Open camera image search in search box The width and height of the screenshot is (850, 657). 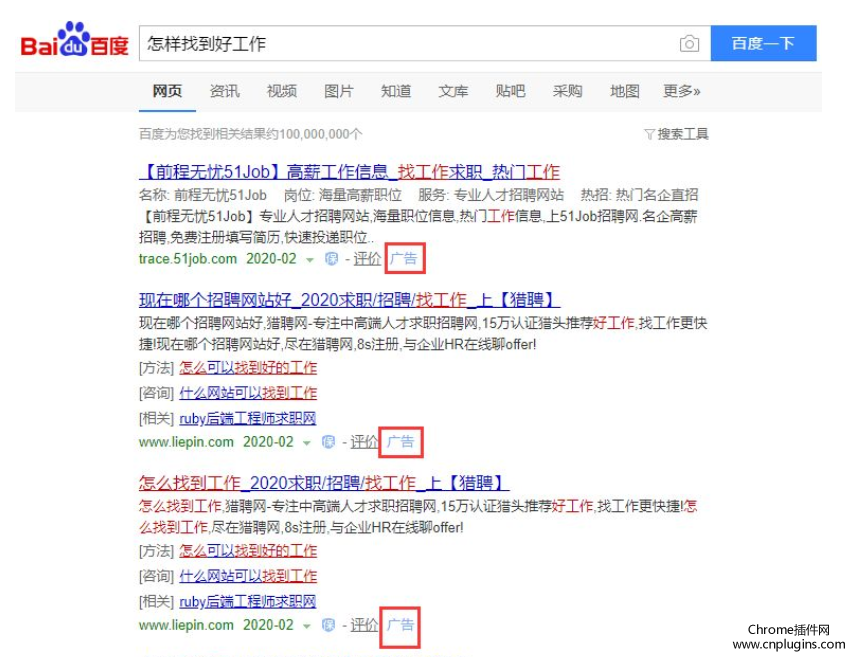pyautogui.click(x=689, y=43)
